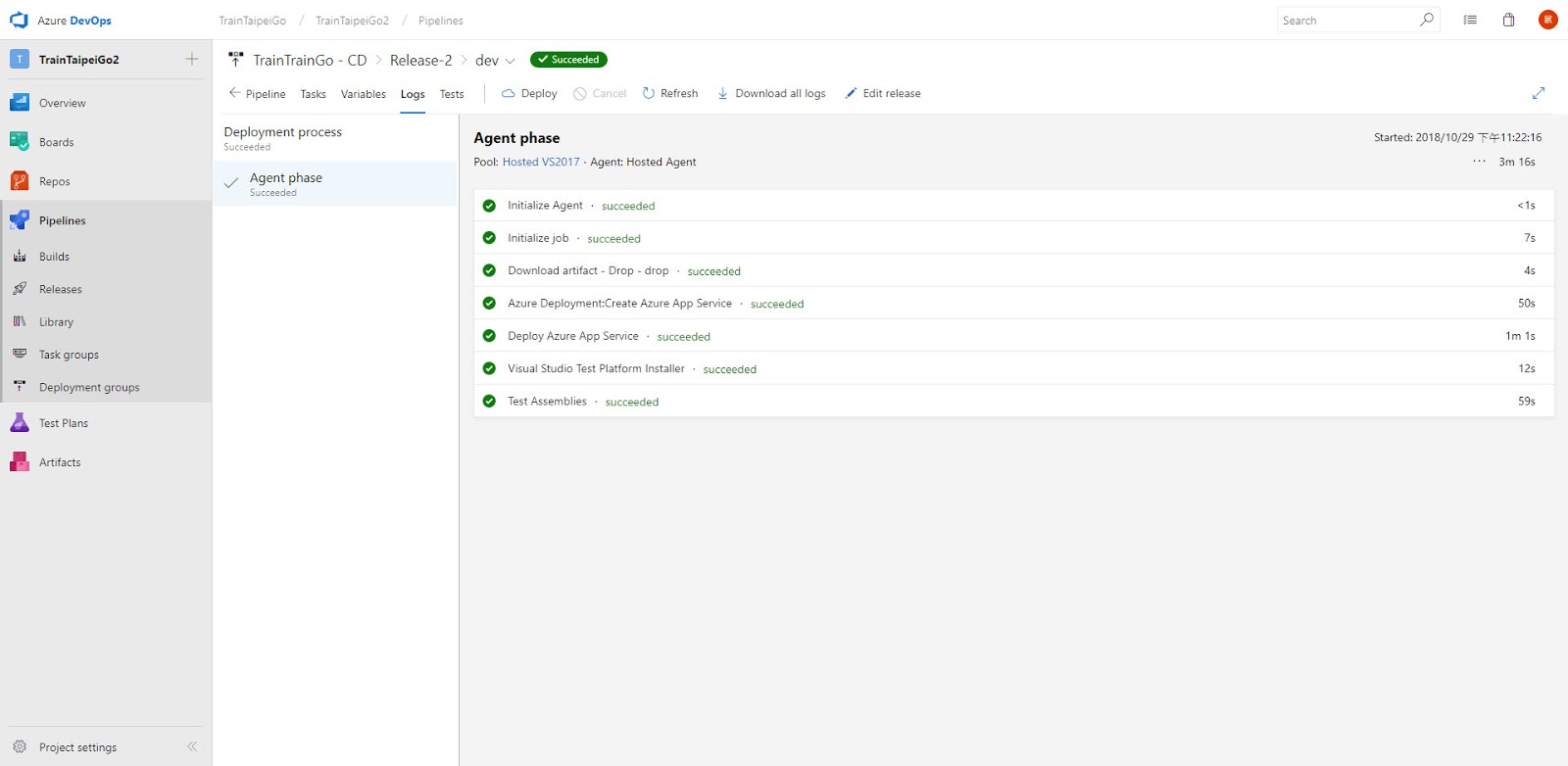Refresh the release logs
Image resolution: width=1568 pixels, height=766 pixels.
point(670,94)
